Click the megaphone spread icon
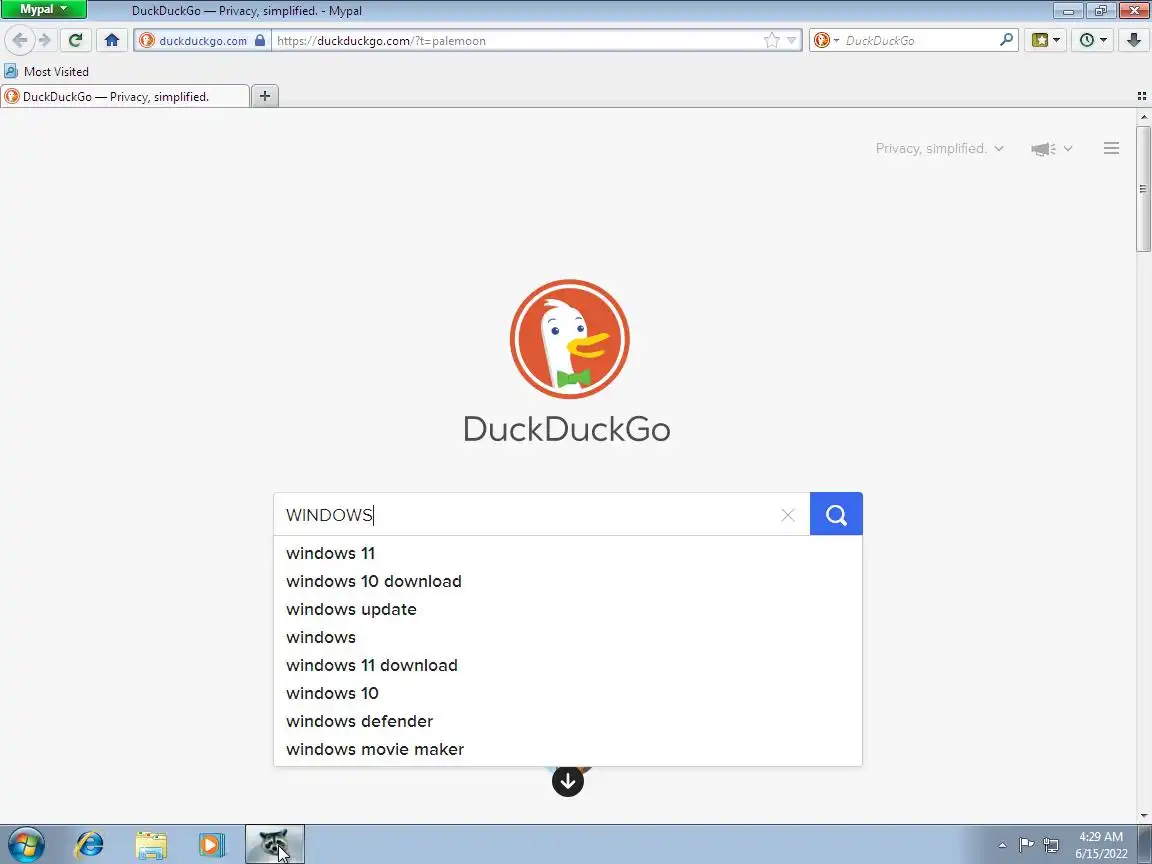The height and width of the screenshot is (864, 1152). click(x=1043, y=149)
